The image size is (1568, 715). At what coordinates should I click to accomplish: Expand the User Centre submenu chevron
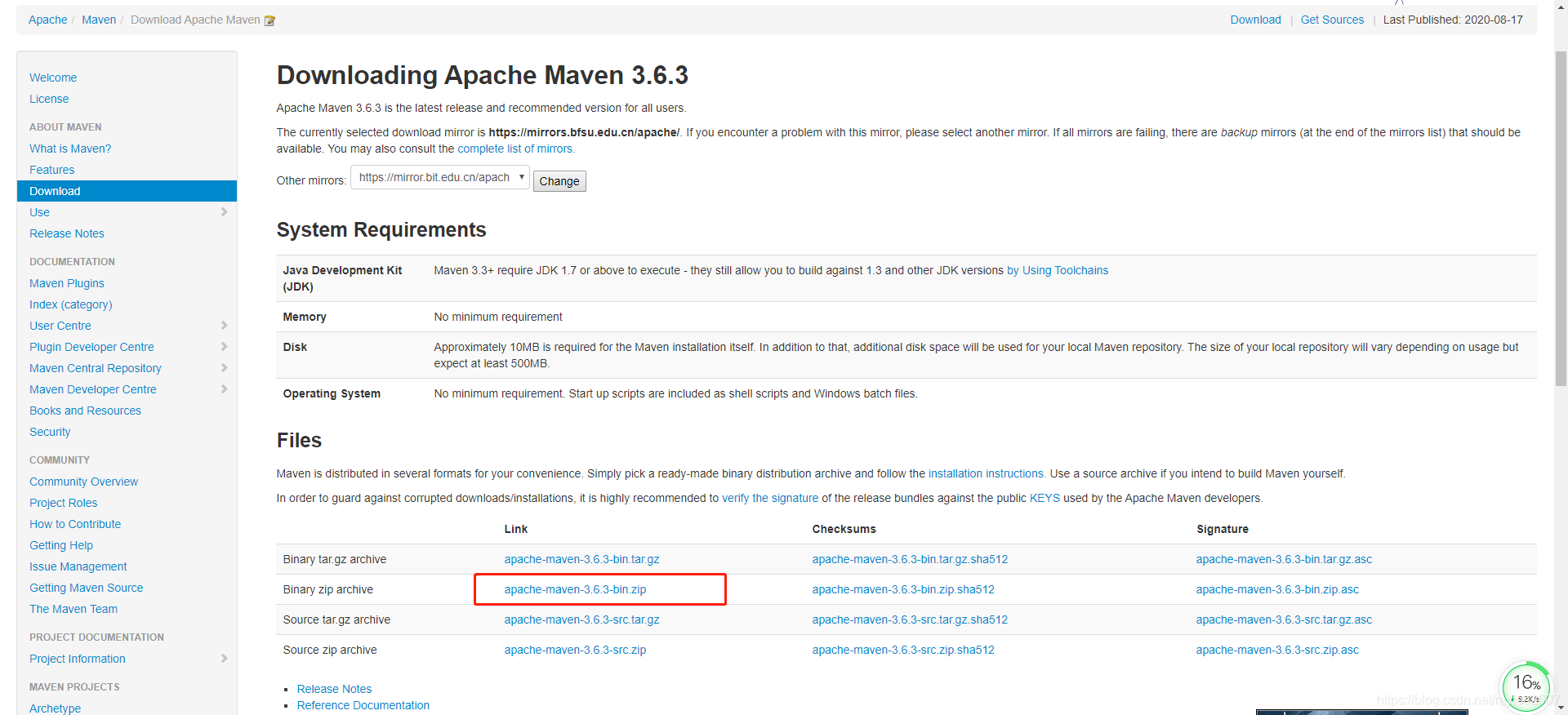(224, 326)
